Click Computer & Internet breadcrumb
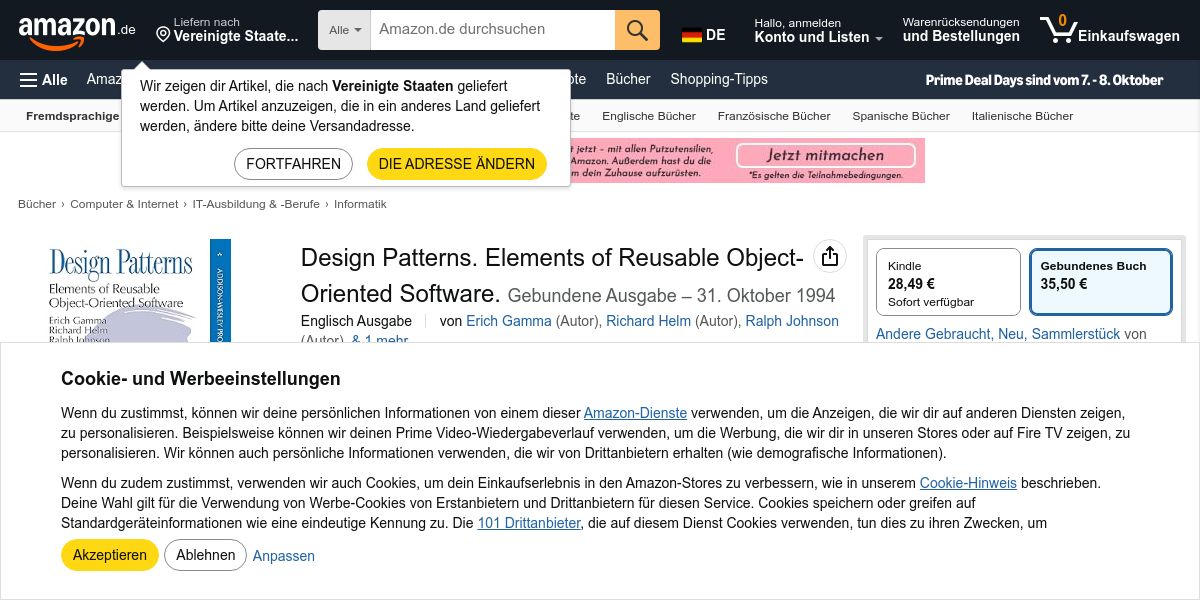The width and height of the screenshot is (1200, 600). click(124, 204)
